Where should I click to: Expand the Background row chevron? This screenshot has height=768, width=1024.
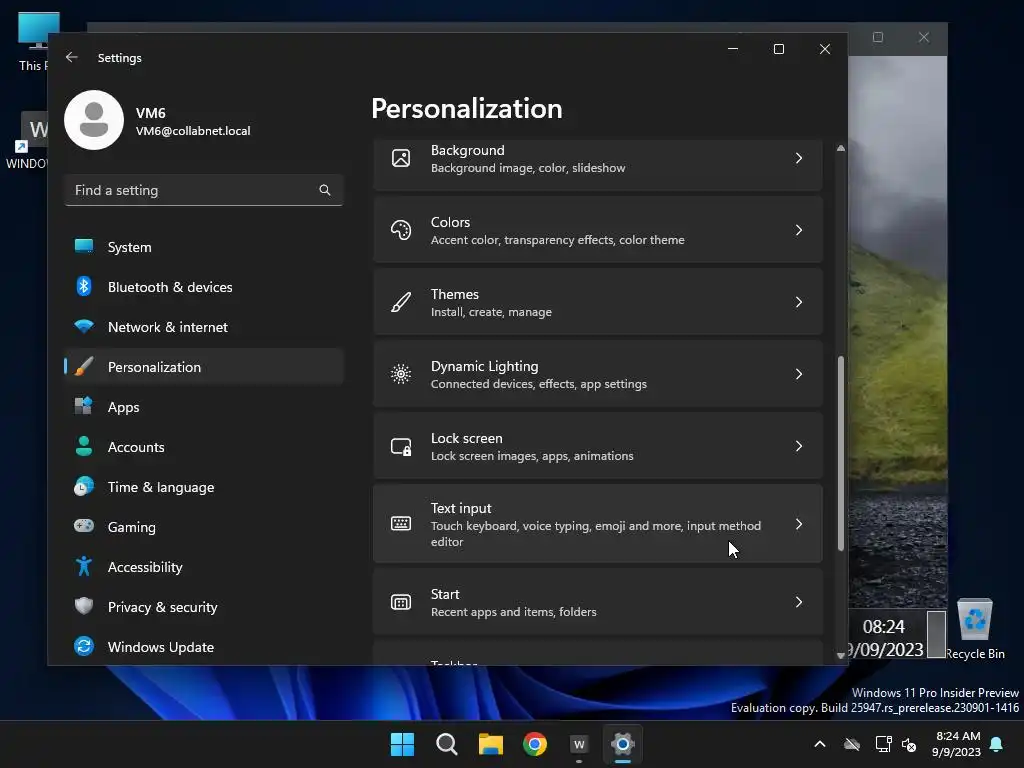[x=799, y=158]
